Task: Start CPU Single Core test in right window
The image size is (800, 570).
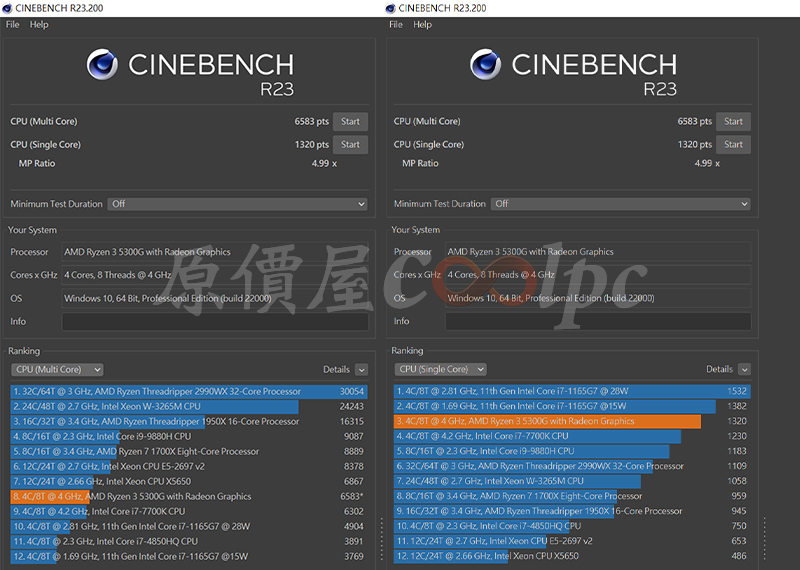Action: click(733, 144)
